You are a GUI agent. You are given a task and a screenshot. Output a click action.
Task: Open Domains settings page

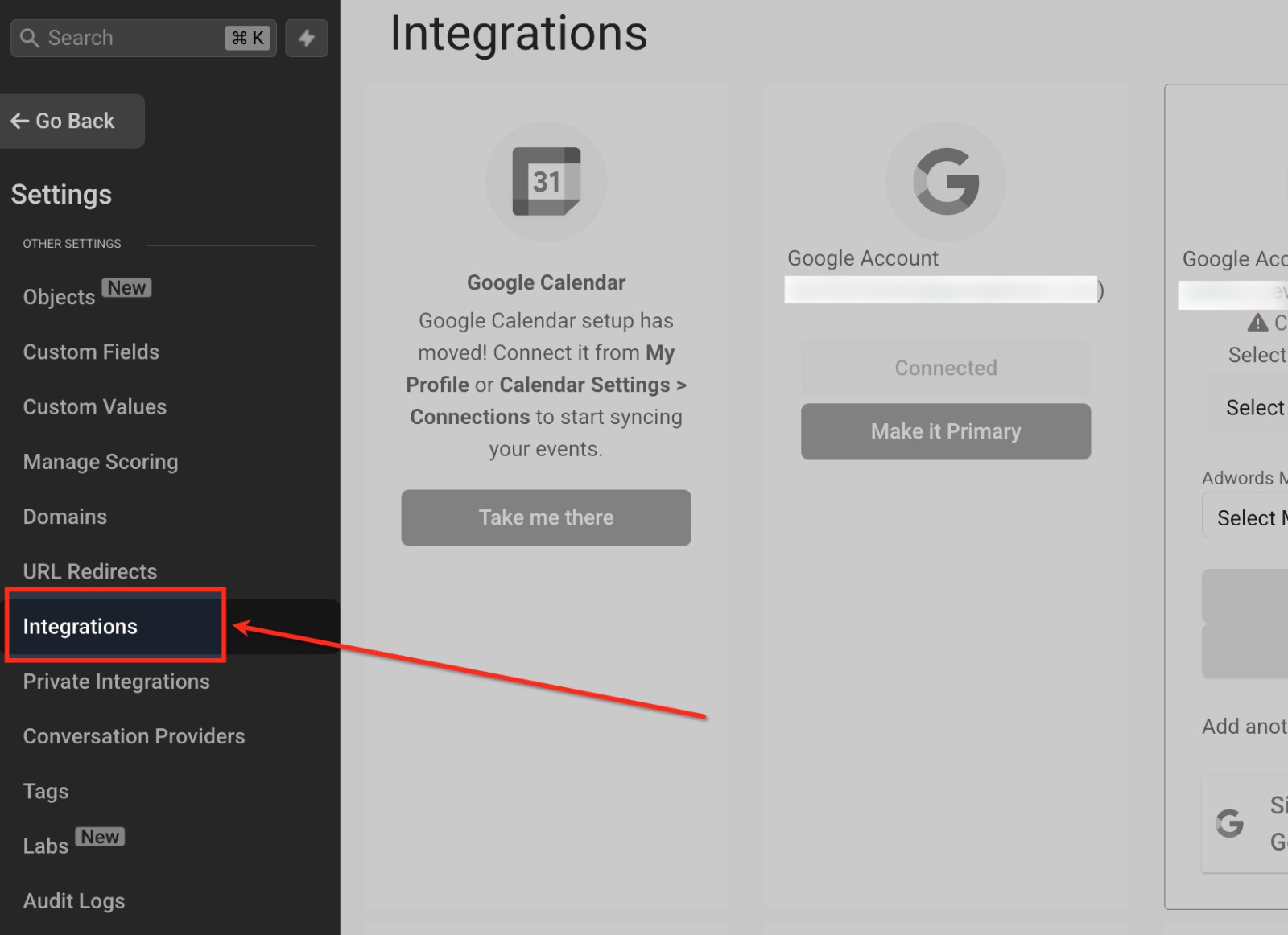(65, 517)
